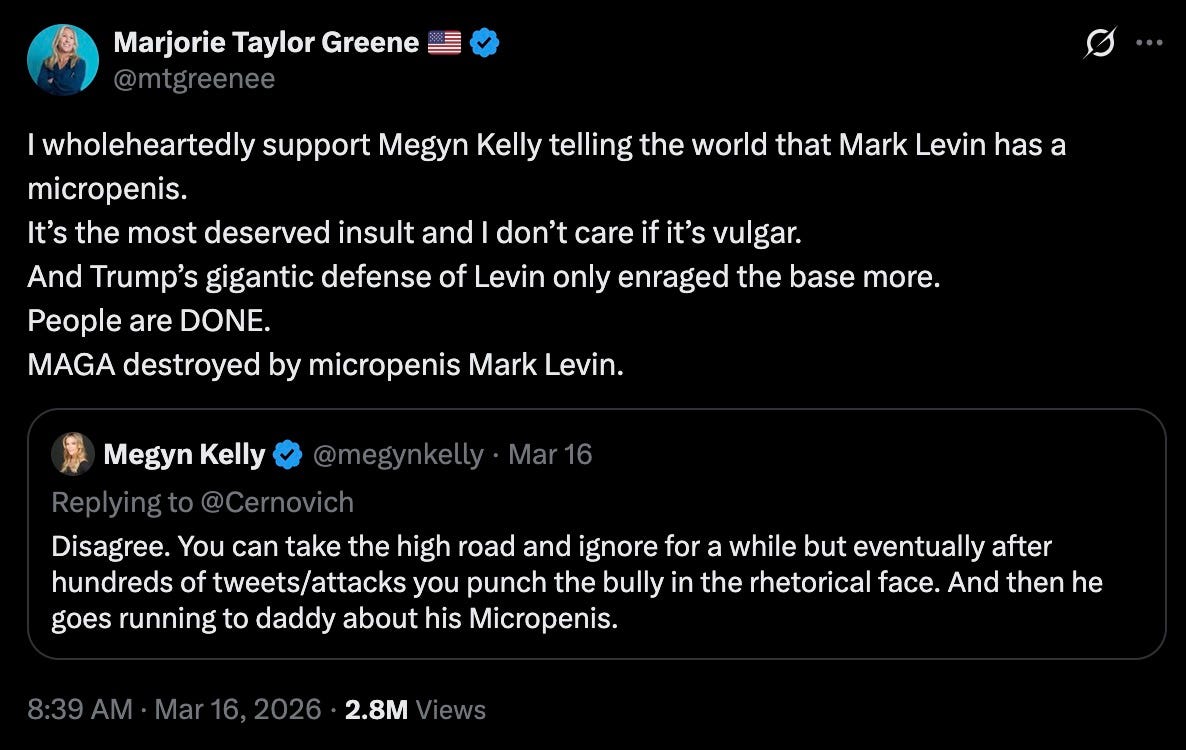View the 2.8M Views count
This screenshot has width=1186, height=750.
415,709
